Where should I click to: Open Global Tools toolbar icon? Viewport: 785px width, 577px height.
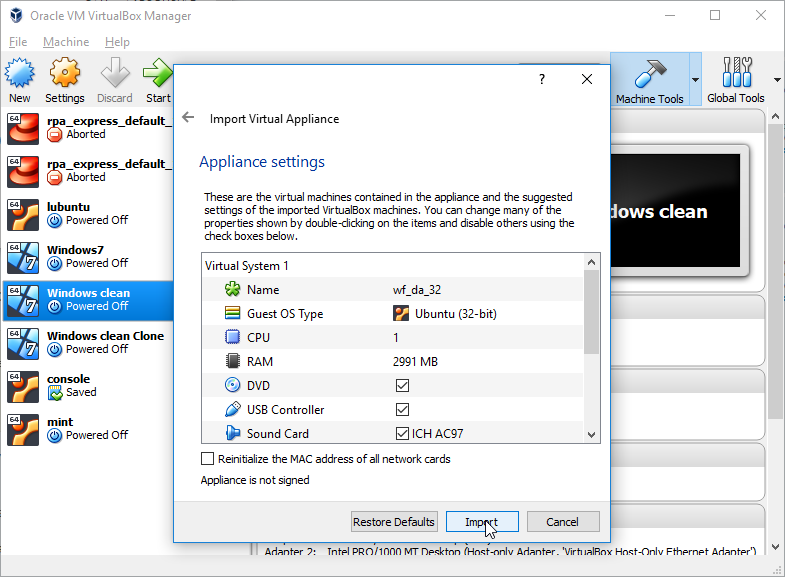tap(736, 72)
